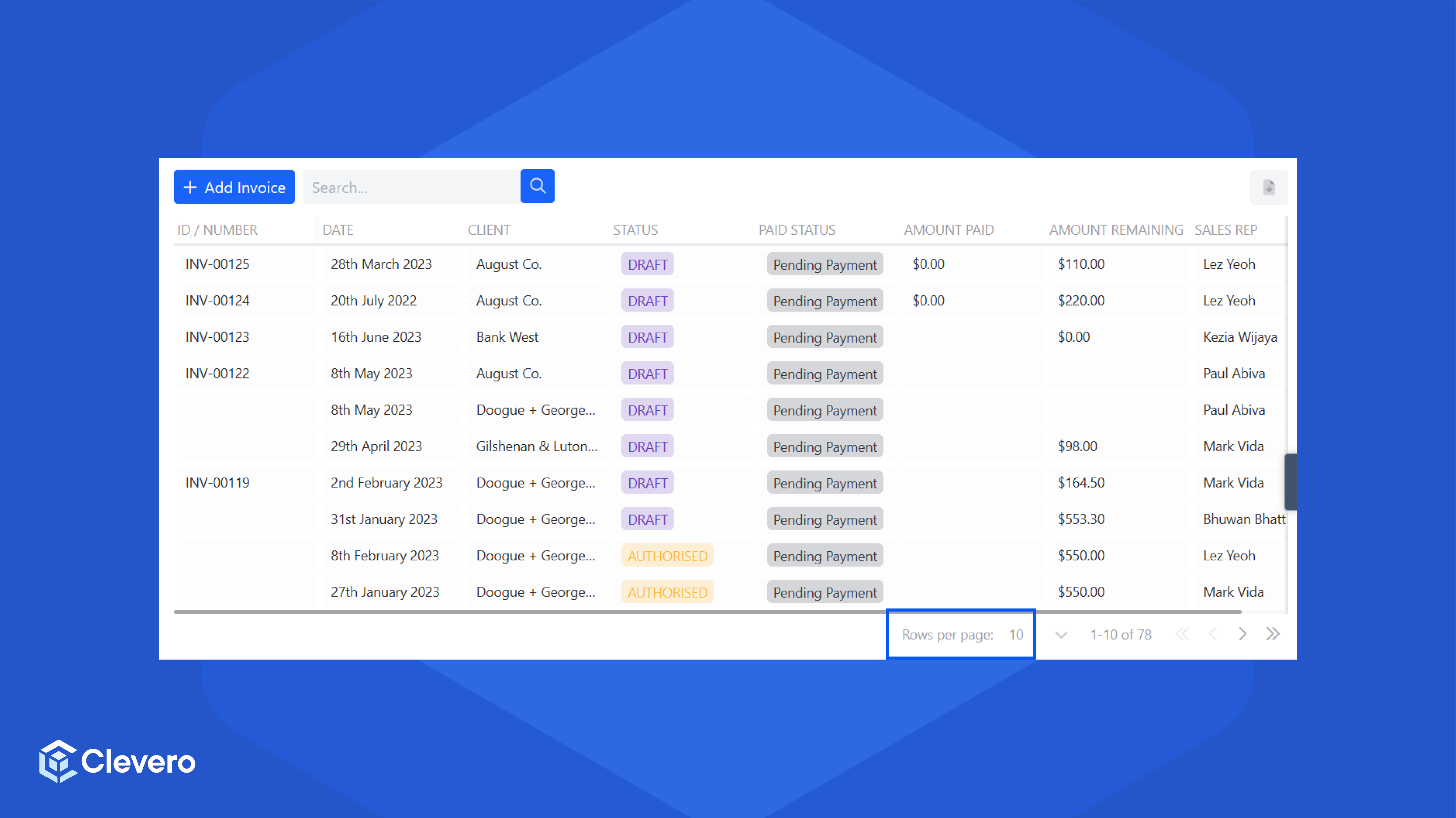
Task: Click the export download file icon
Action: point(1269,187)
